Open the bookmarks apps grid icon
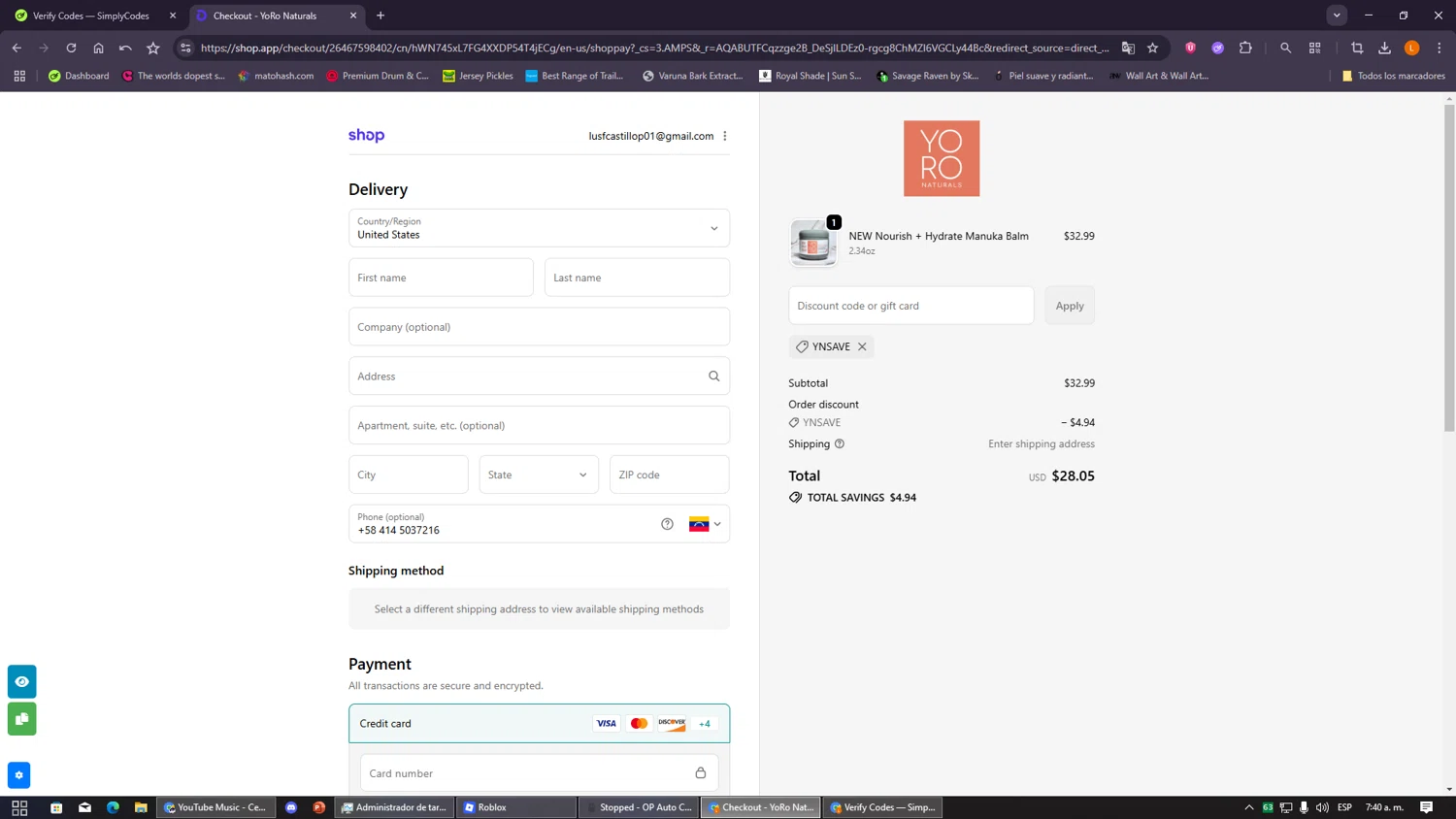 click(19, 76)
